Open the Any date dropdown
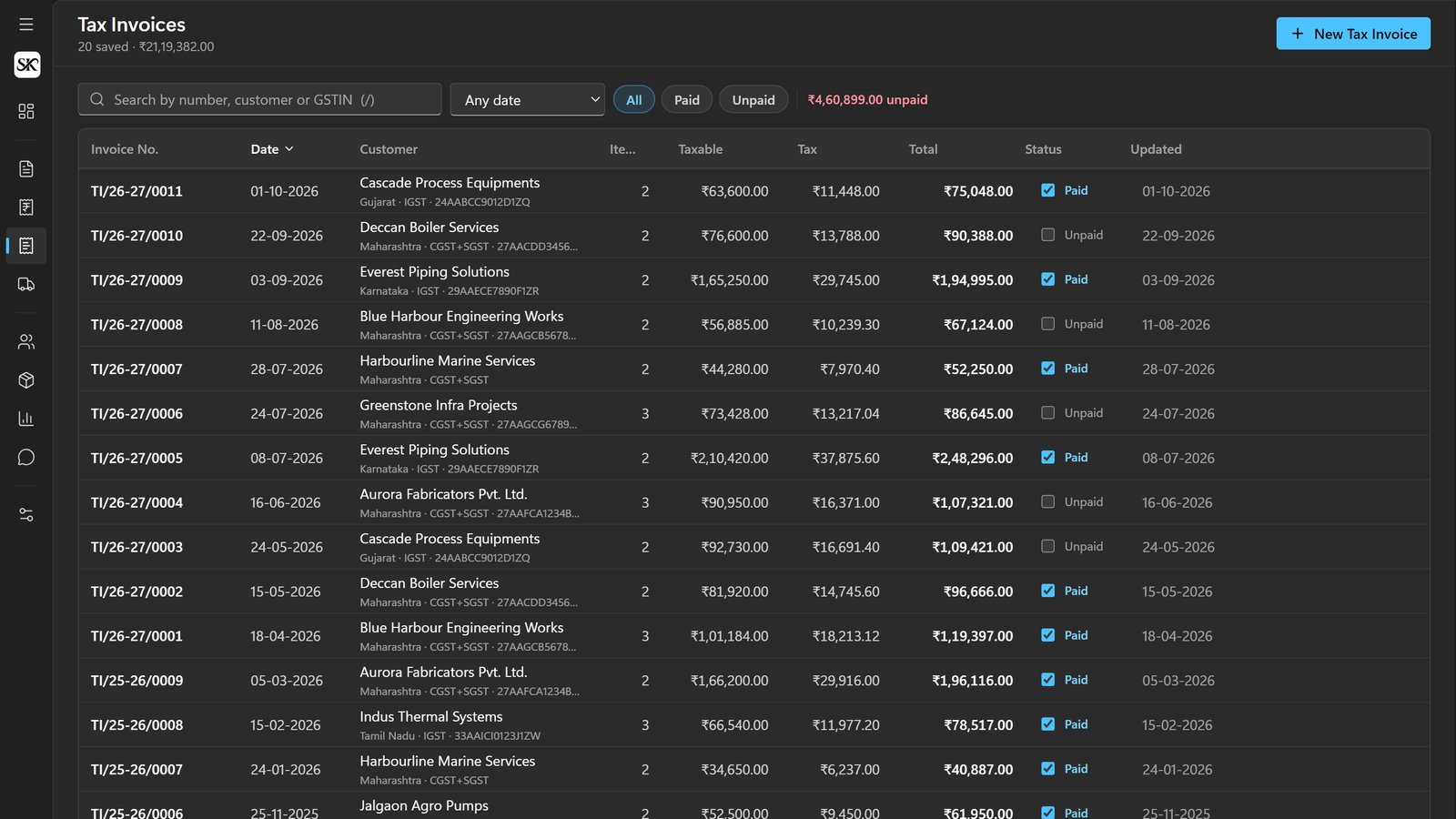 (528, 100)
